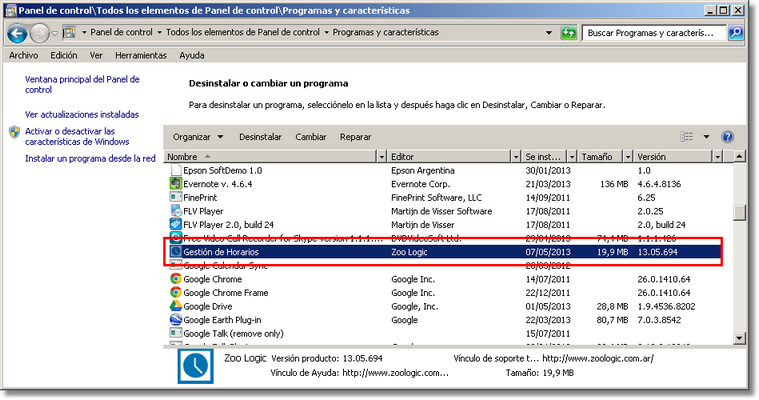The image size is (759, 400).
Task: Click the view options icon in toolbar
Action: pyautogui.click(x=687, y=136)
